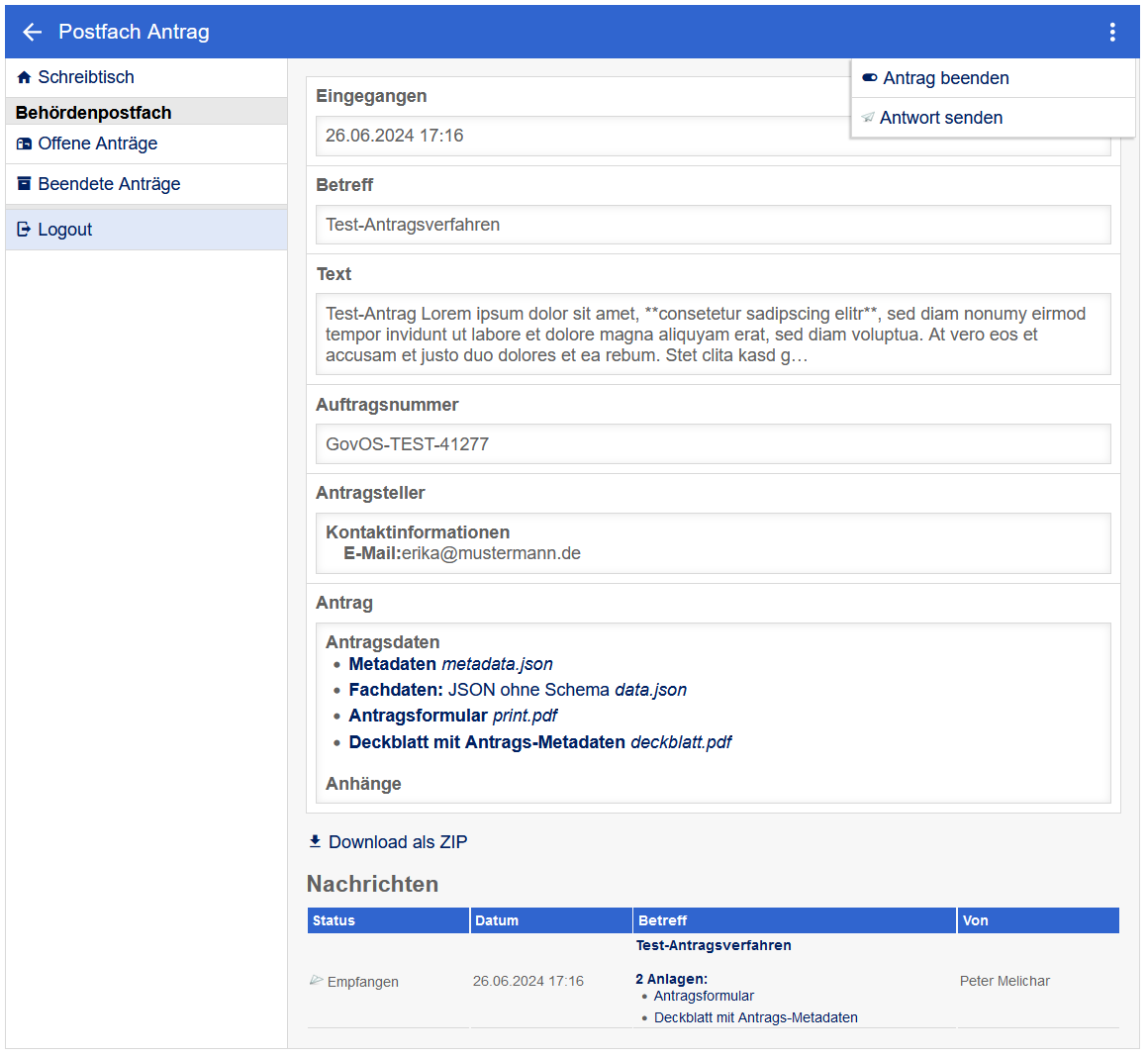Click the Betreff field with Test-Antragsverfahren
1148x1057 pixels.
[713, 225]
